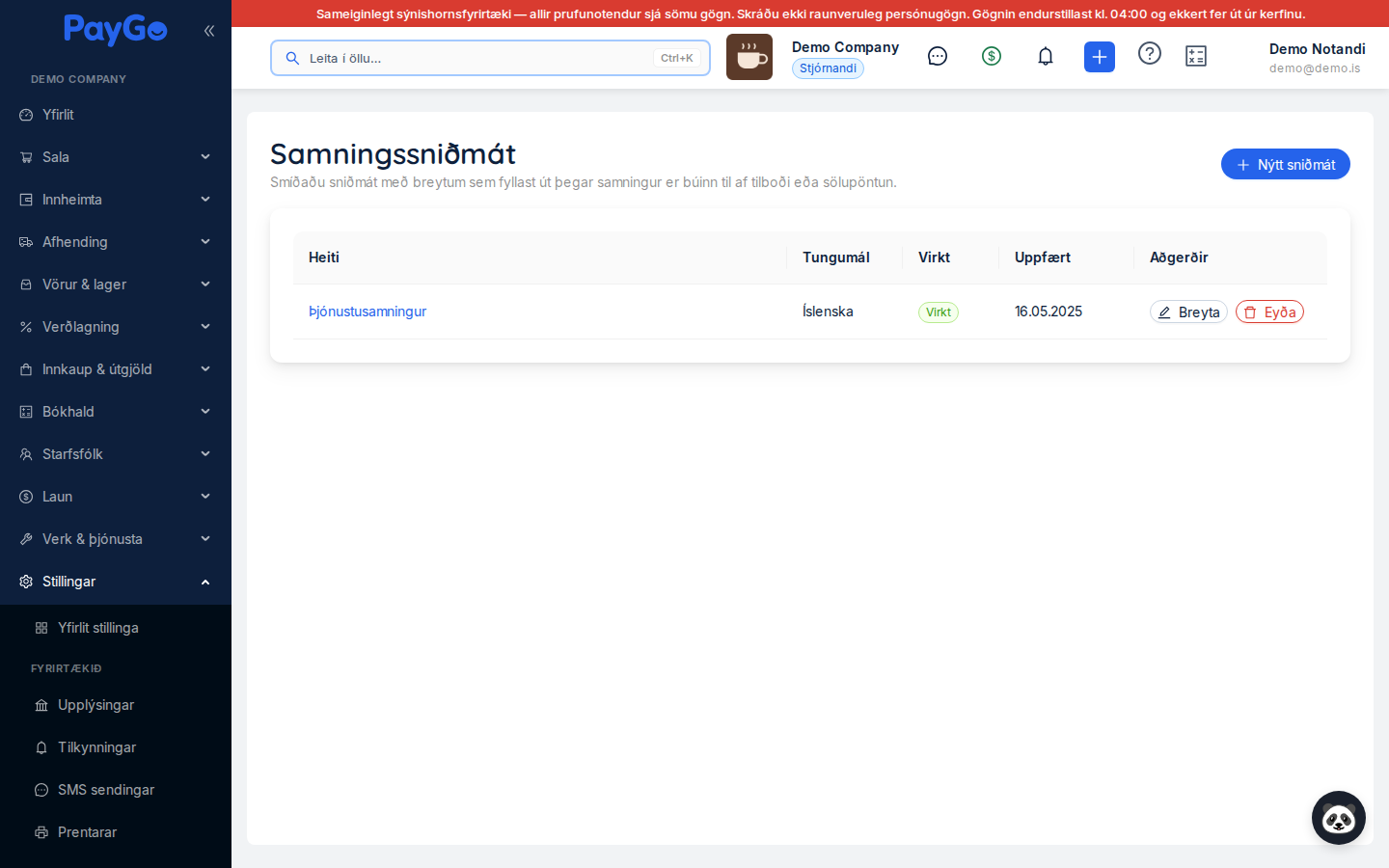1389x868 pixels.
Task: Click Eyða for Þjónustusamningur
Action: coord(1269,312)
